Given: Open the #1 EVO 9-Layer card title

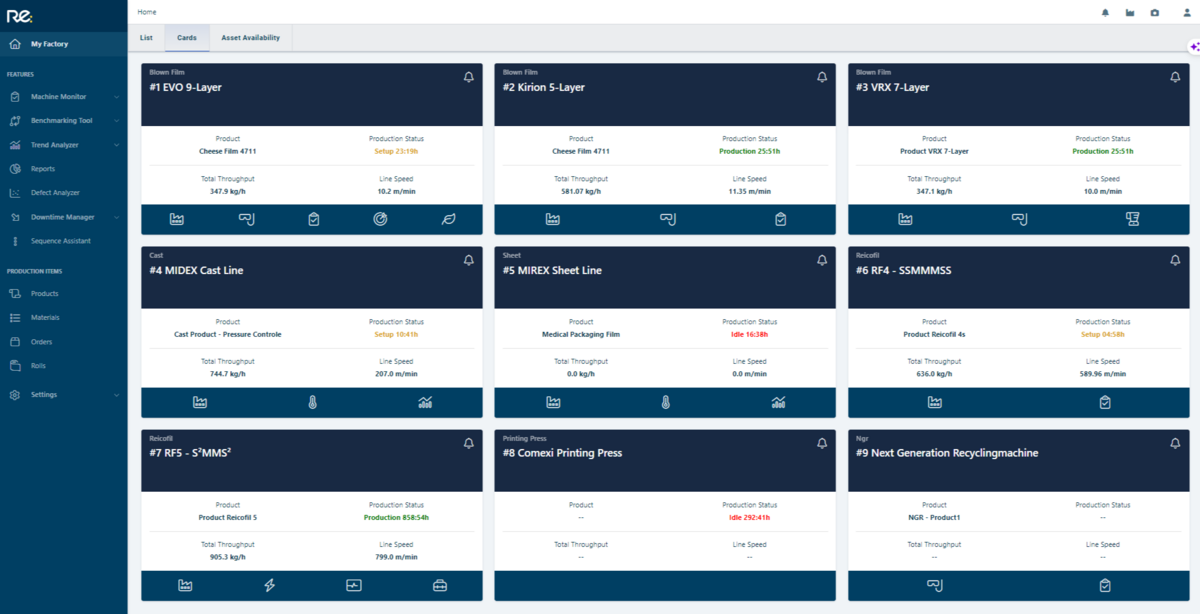Looking at the screenshot, I should (185, 87).
